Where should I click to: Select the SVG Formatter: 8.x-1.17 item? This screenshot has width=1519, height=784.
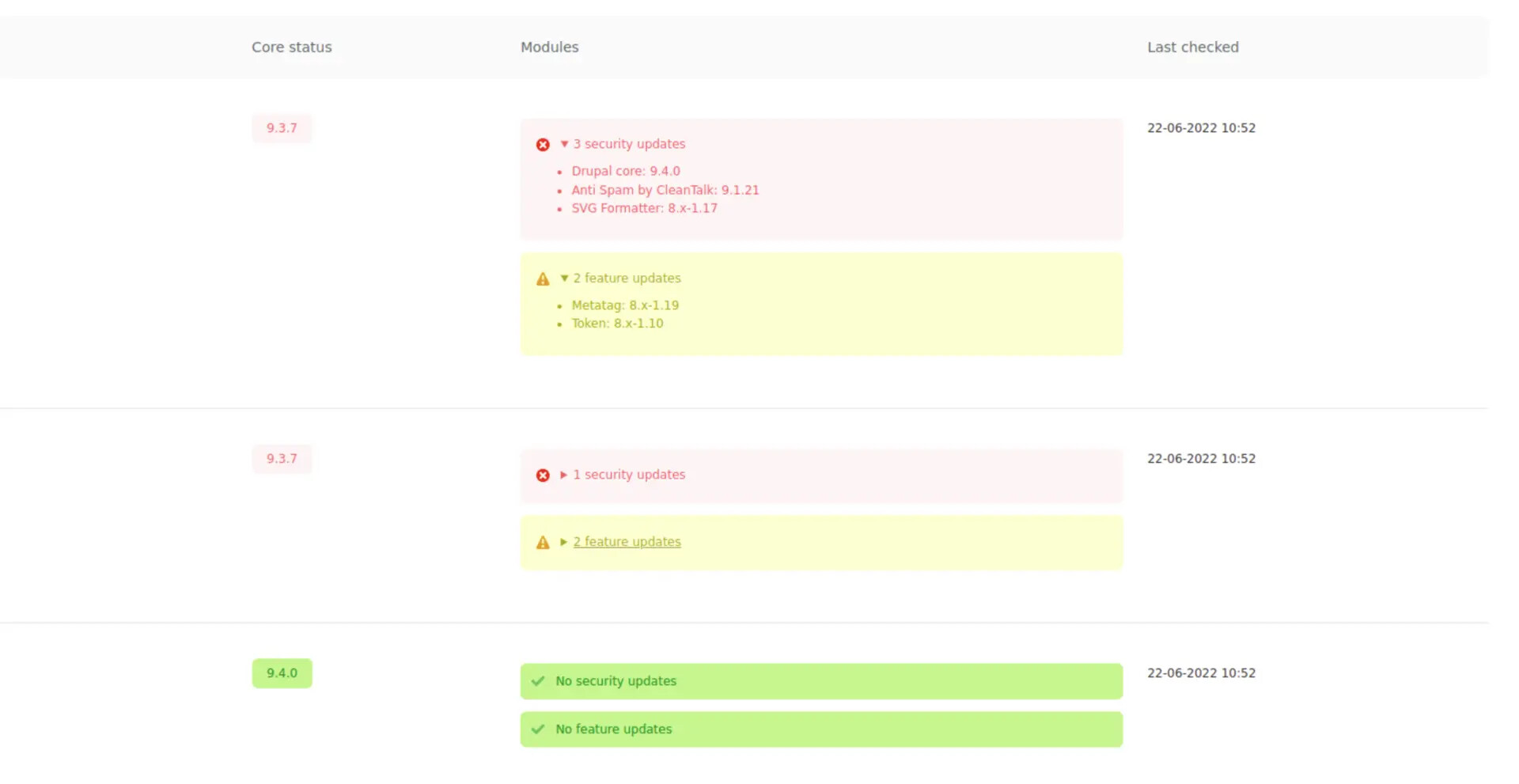(x=645, y=208)
